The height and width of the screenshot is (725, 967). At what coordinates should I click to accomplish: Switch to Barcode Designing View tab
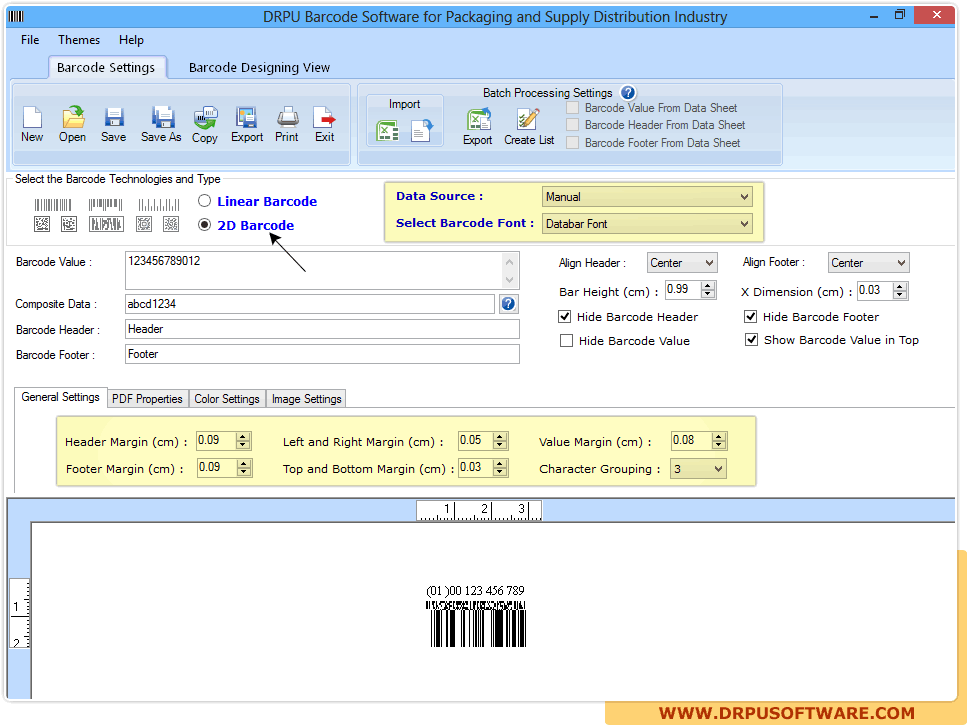tap(259, 68)
